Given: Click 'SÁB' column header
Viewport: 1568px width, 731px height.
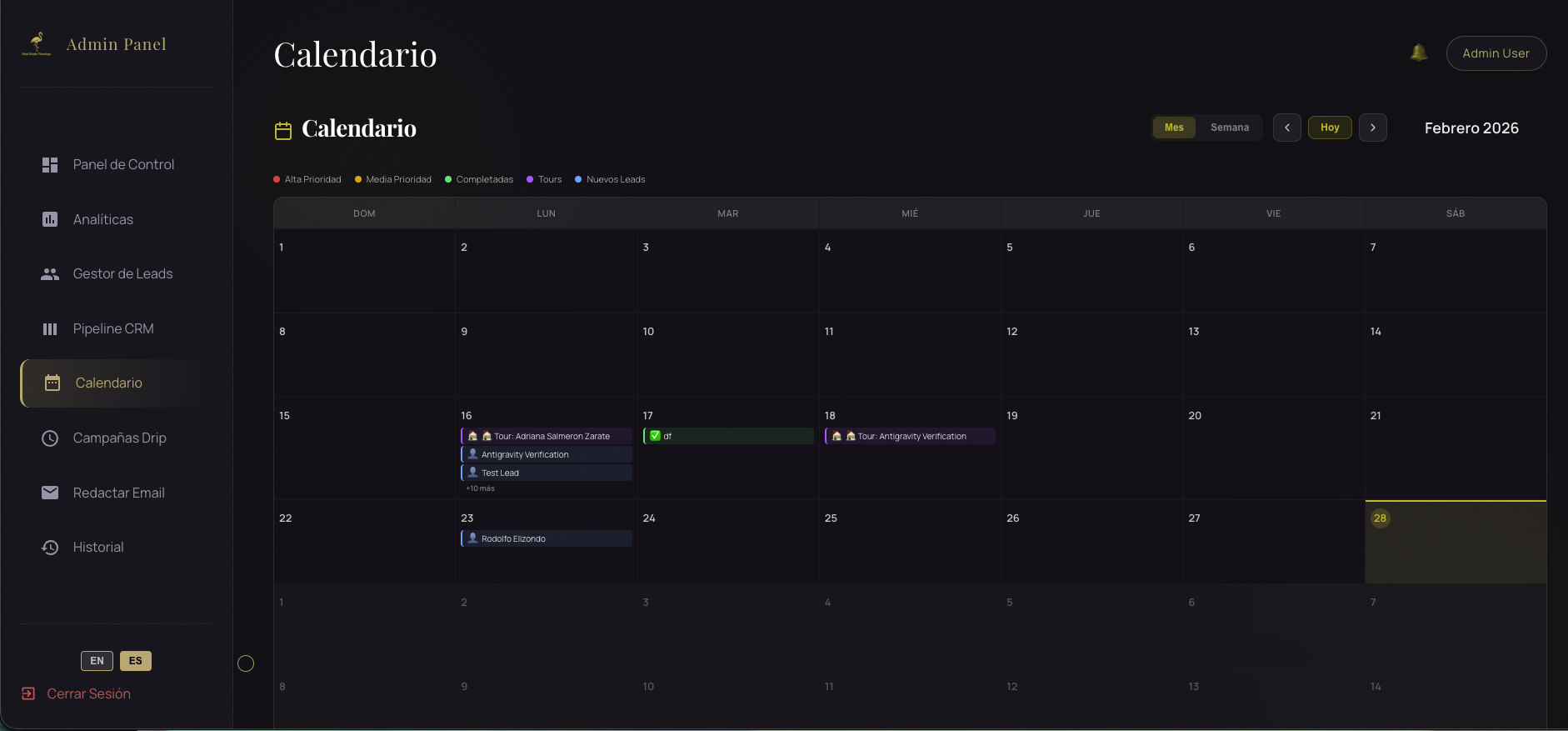Looking at the screenshot, I should coord(1456,213).
